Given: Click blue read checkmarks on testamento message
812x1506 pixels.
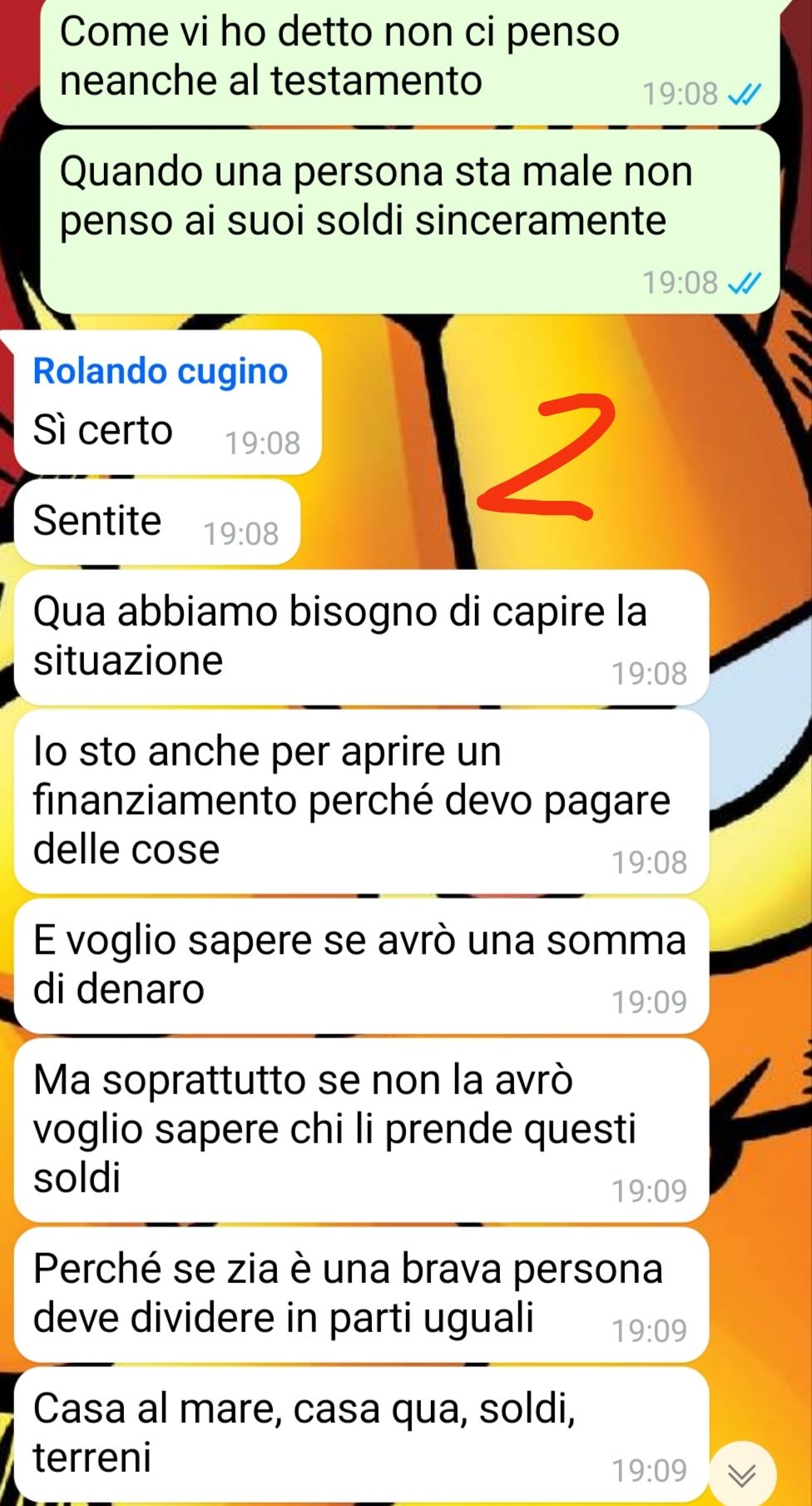Looking at the screenshot, I should [744, 95].
